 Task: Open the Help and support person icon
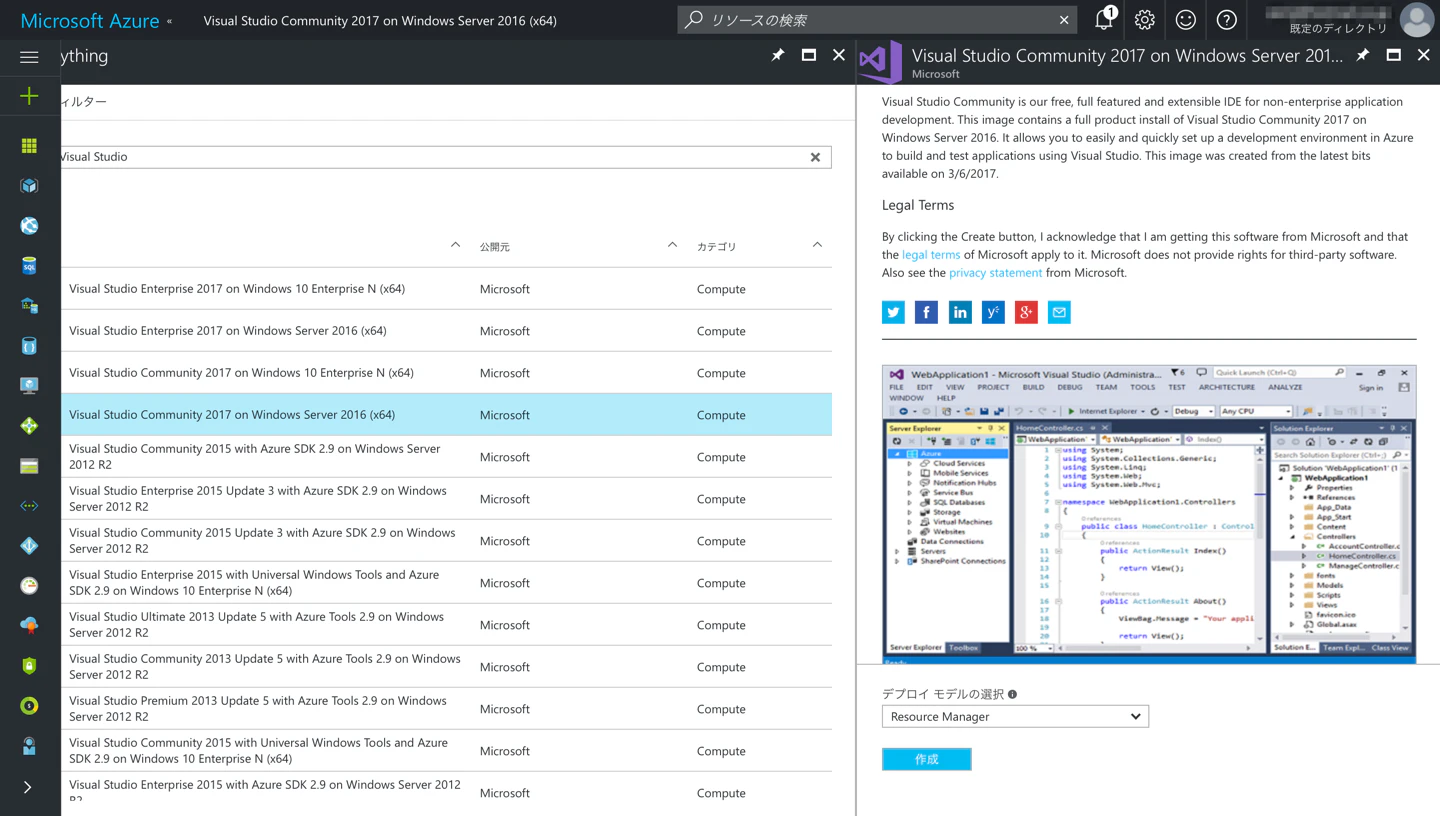29,746
